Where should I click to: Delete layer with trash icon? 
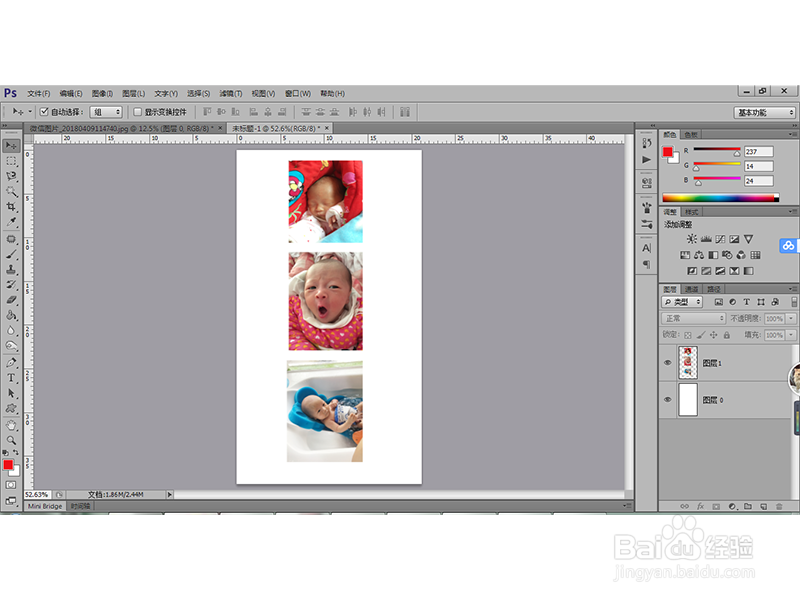coord(779,506)
